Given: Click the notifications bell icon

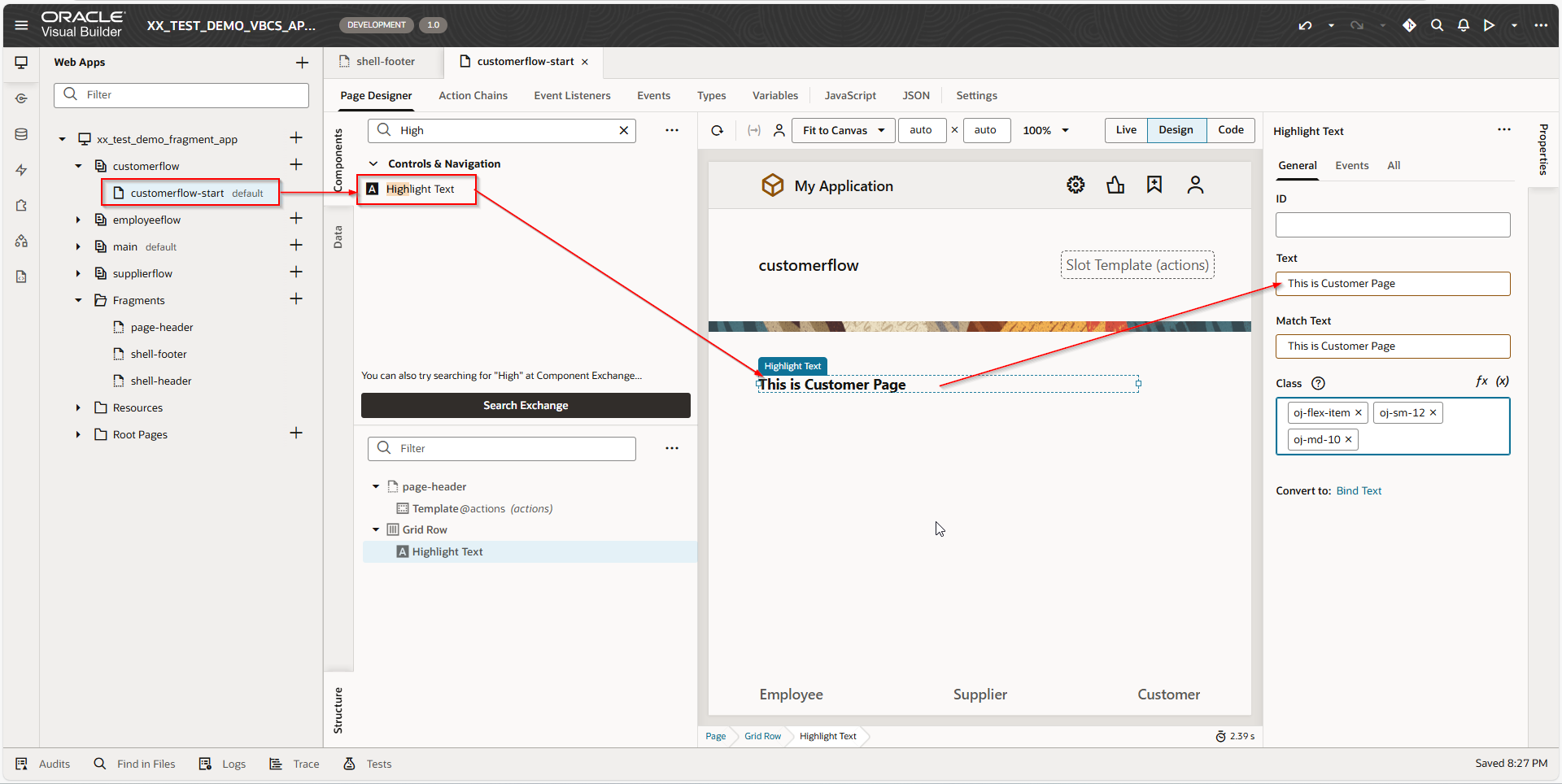Looking at the screenshot, I should [1463, 25].
